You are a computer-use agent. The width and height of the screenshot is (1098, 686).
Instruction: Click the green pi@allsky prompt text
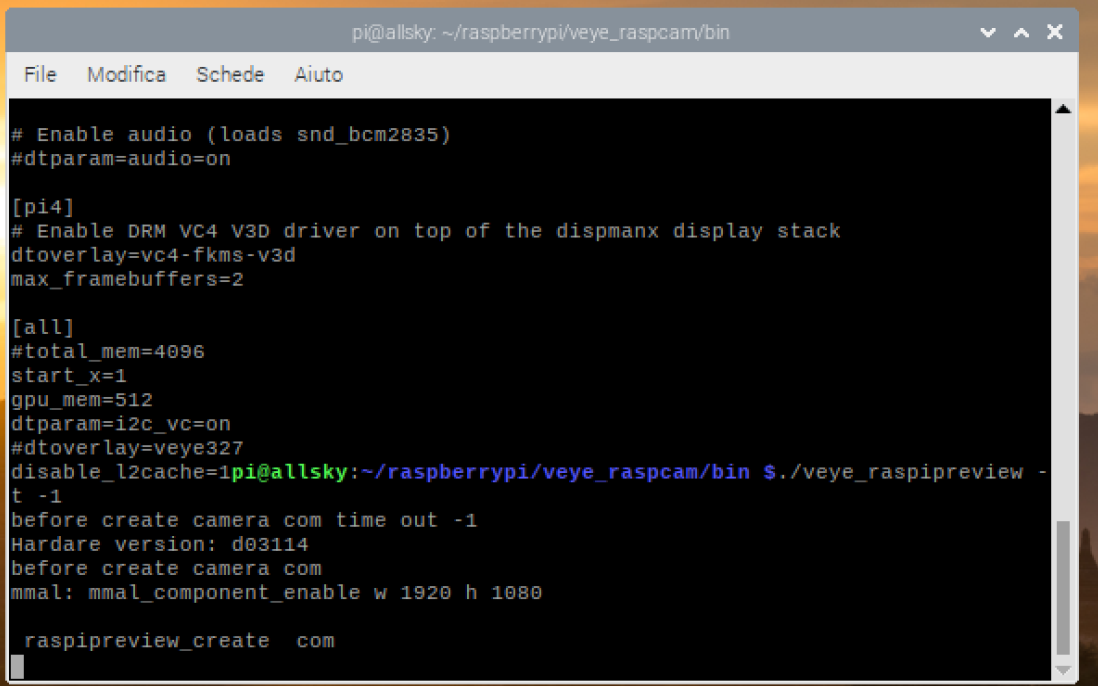point(289,472)
